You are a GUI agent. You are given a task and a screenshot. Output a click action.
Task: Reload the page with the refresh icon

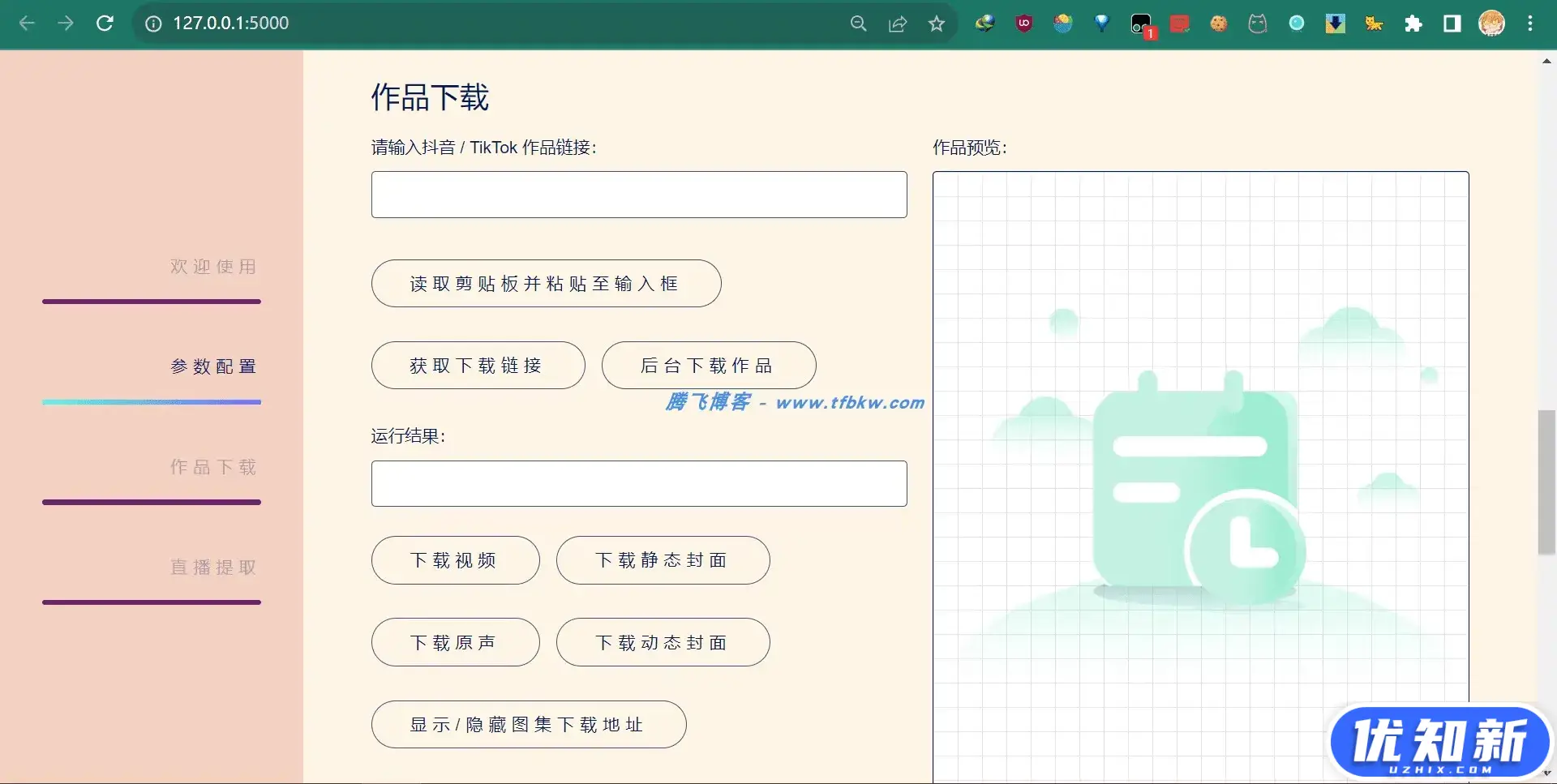click(x=105, y=24)
